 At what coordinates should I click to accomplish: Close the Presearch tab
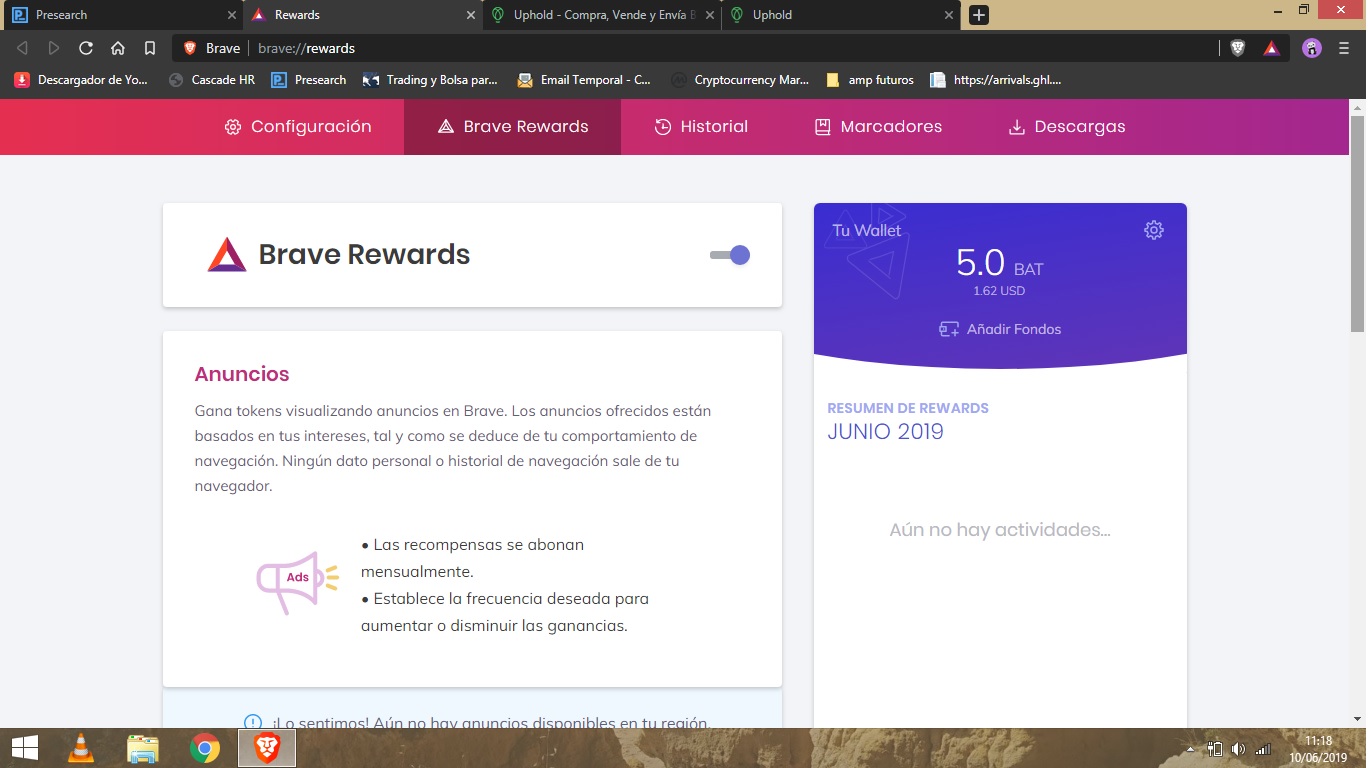pyautogui.click(x=232, y=15)
